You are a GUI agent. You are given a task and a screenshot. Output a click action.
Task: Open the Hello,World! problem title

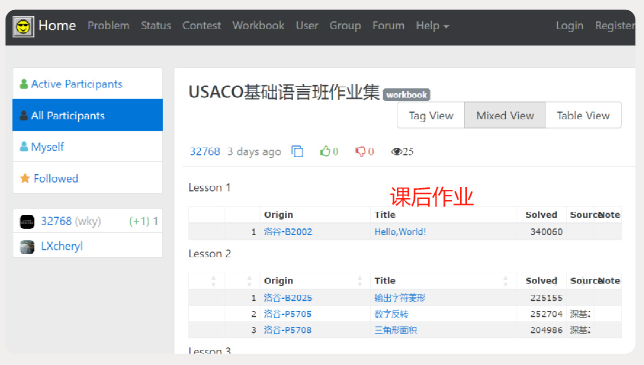(x=400, y=232)
